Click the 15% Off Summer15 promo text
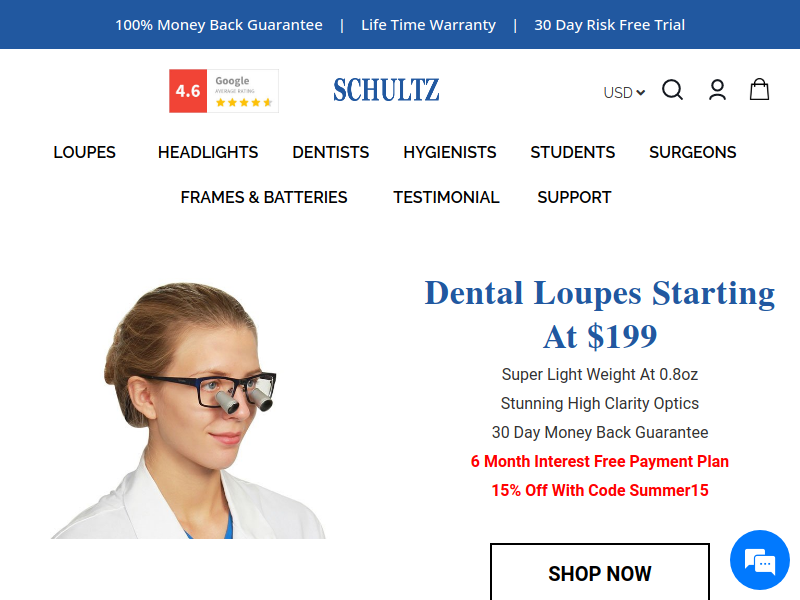 [x=600, y=490]
